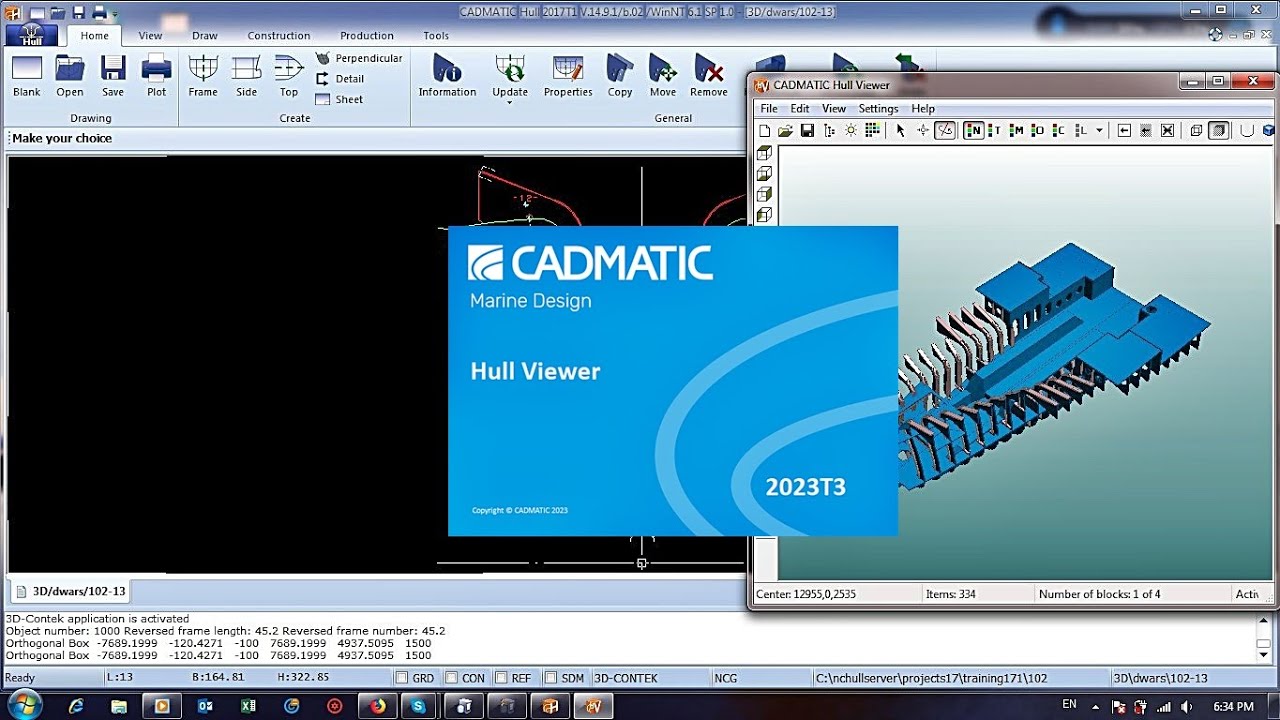1280x720 pixels.
Task: Click the crosshair center tool in Hull Viewer
Action: tap(923, 130)
